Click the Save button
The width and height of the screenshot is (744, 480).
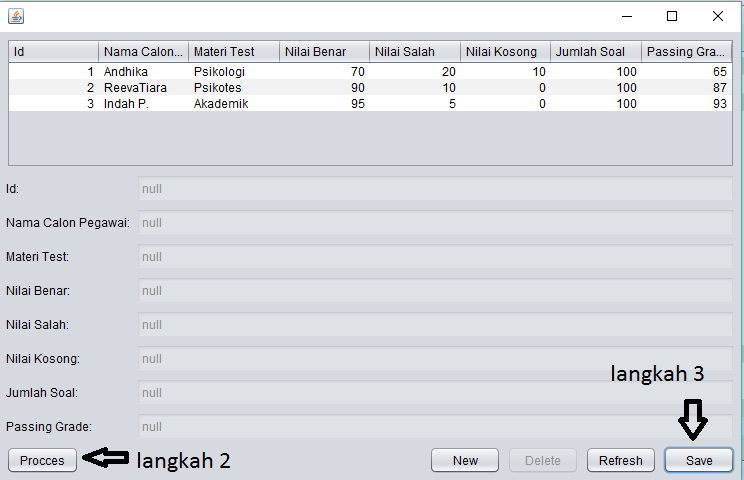click(699, 460)
